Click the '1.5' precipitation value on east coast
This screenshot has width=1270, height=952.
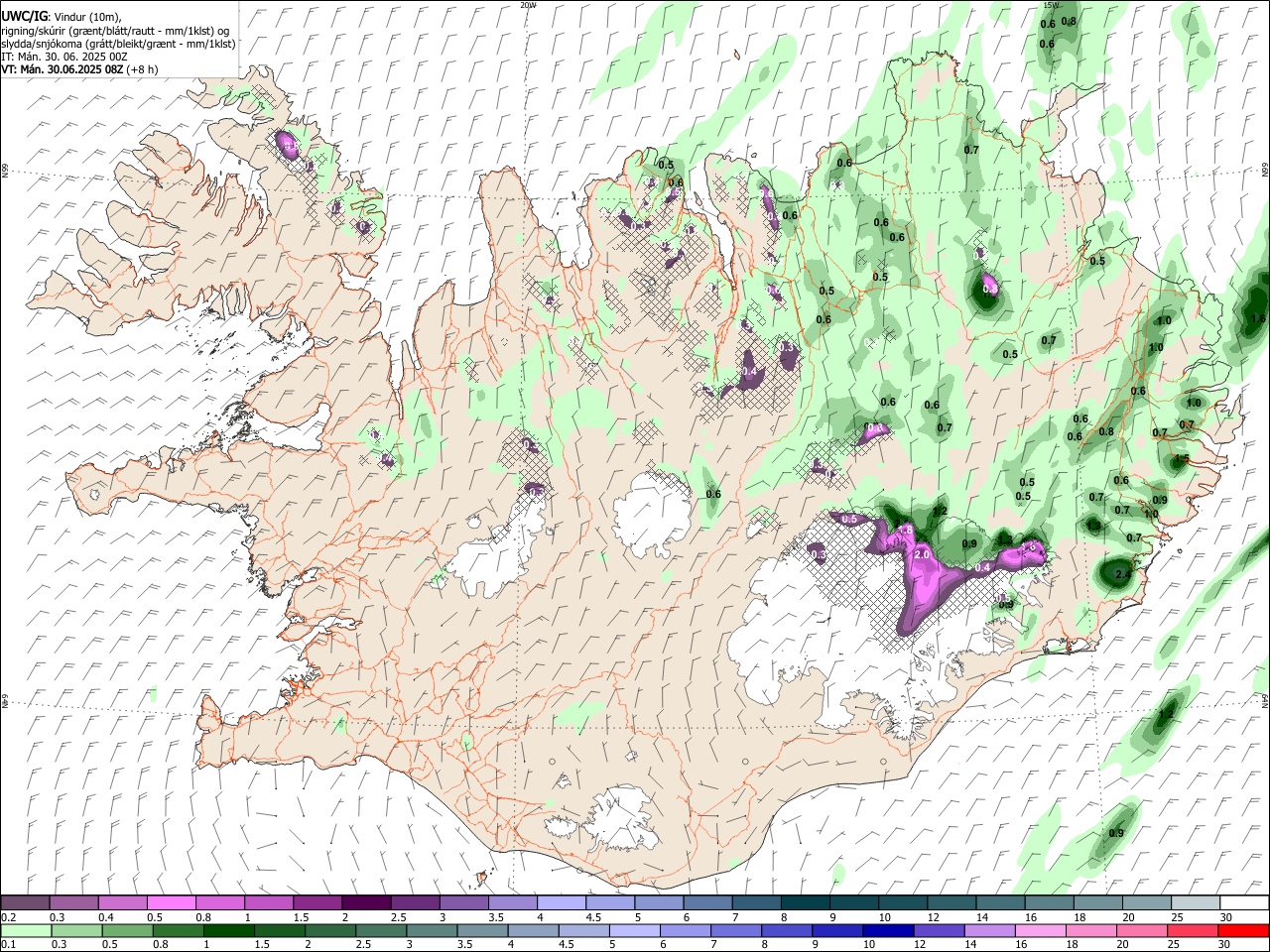click(x=1181, y=459)
